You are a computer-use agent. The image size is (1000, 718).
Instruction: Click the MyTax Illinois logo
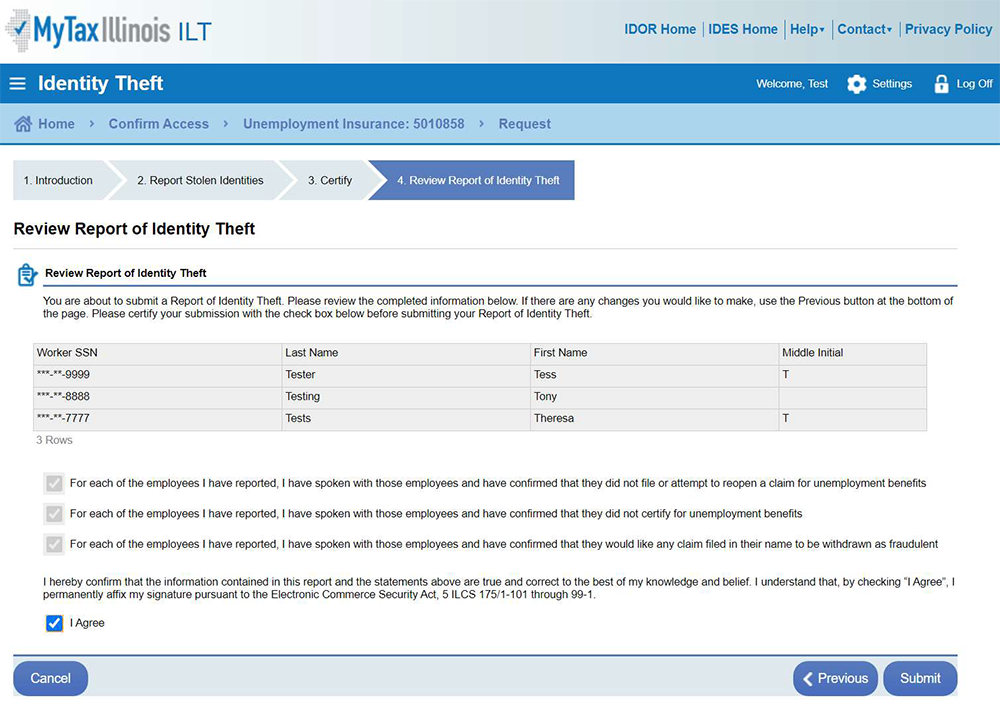[108, 30]
